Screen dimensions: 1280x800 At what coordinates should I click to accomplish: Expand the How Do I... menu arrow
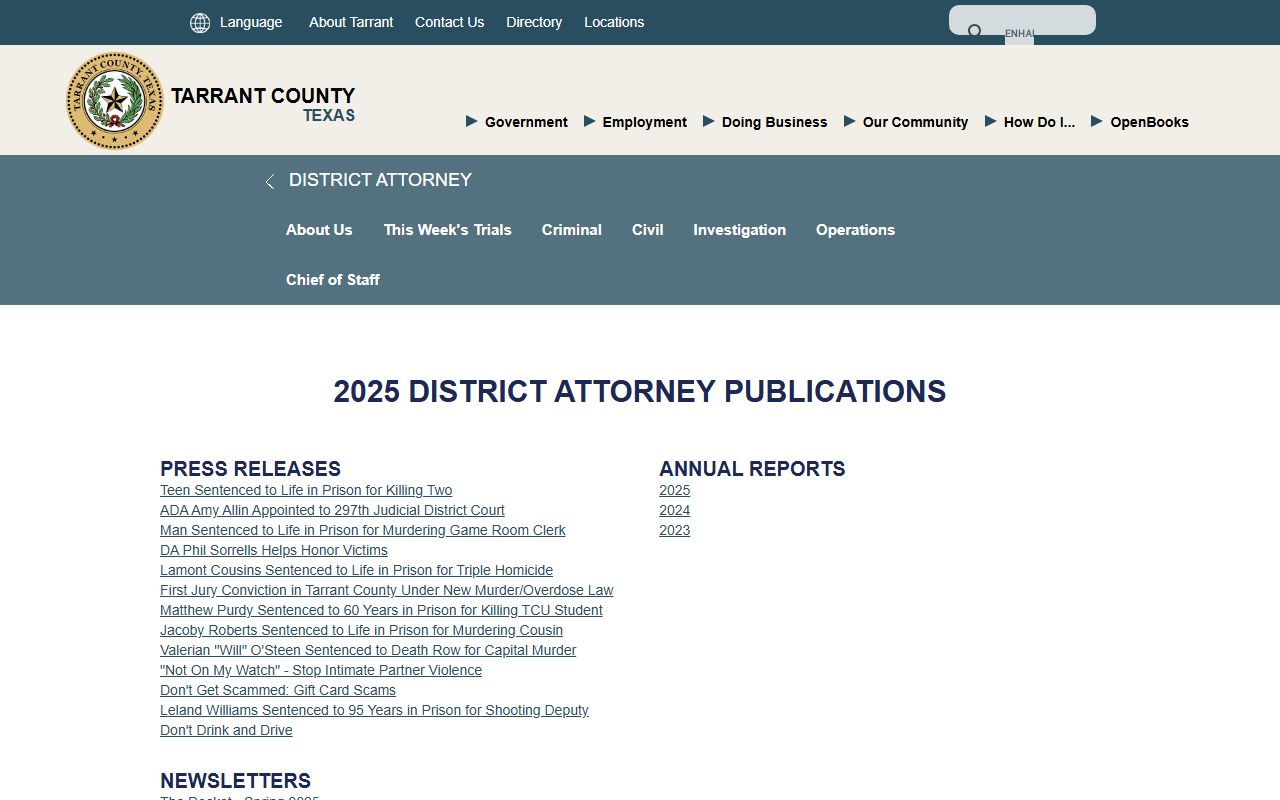(991, 121)
